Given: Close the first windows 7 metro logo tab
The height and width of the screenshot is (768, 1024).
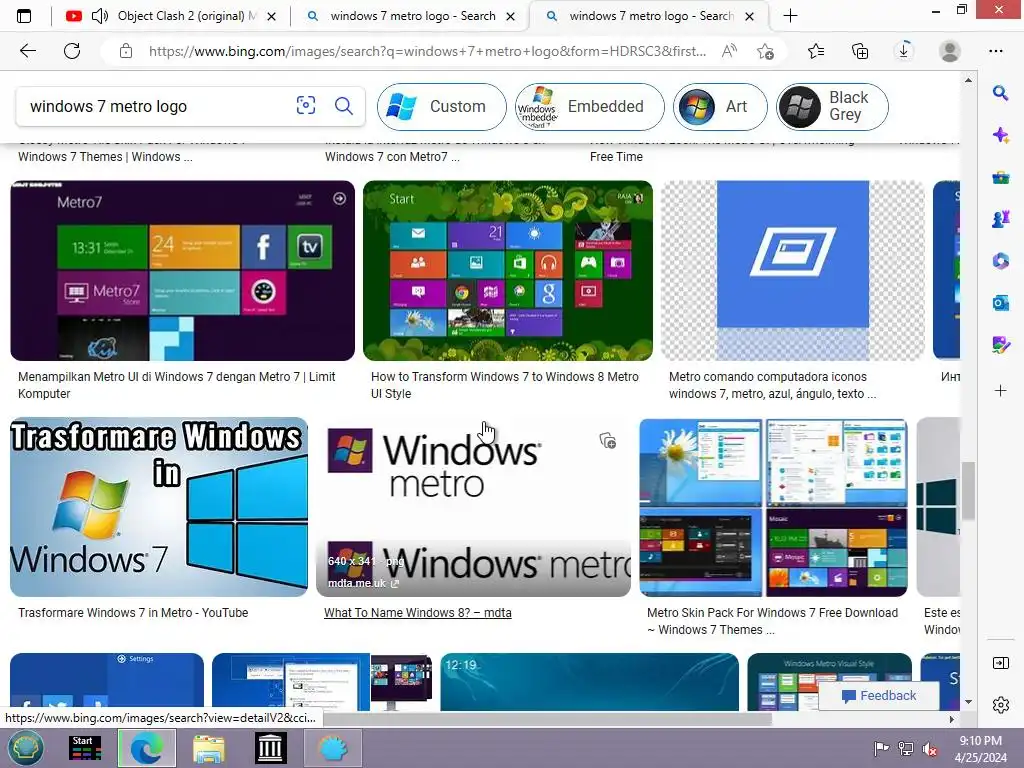Looking at the screenshot, I should [x=511, y=16].
